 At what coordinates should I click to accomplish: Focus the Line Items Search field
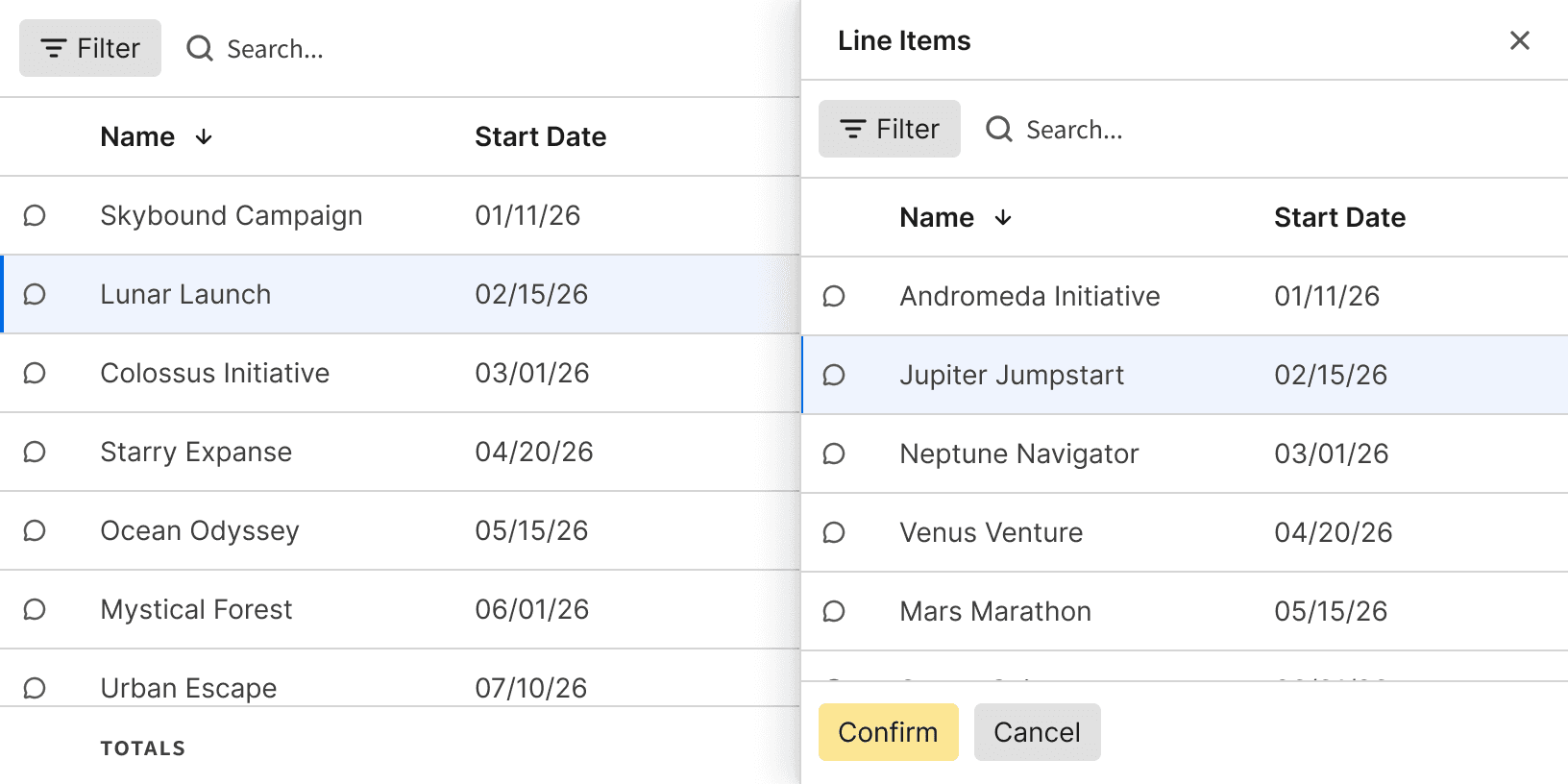1074,130
